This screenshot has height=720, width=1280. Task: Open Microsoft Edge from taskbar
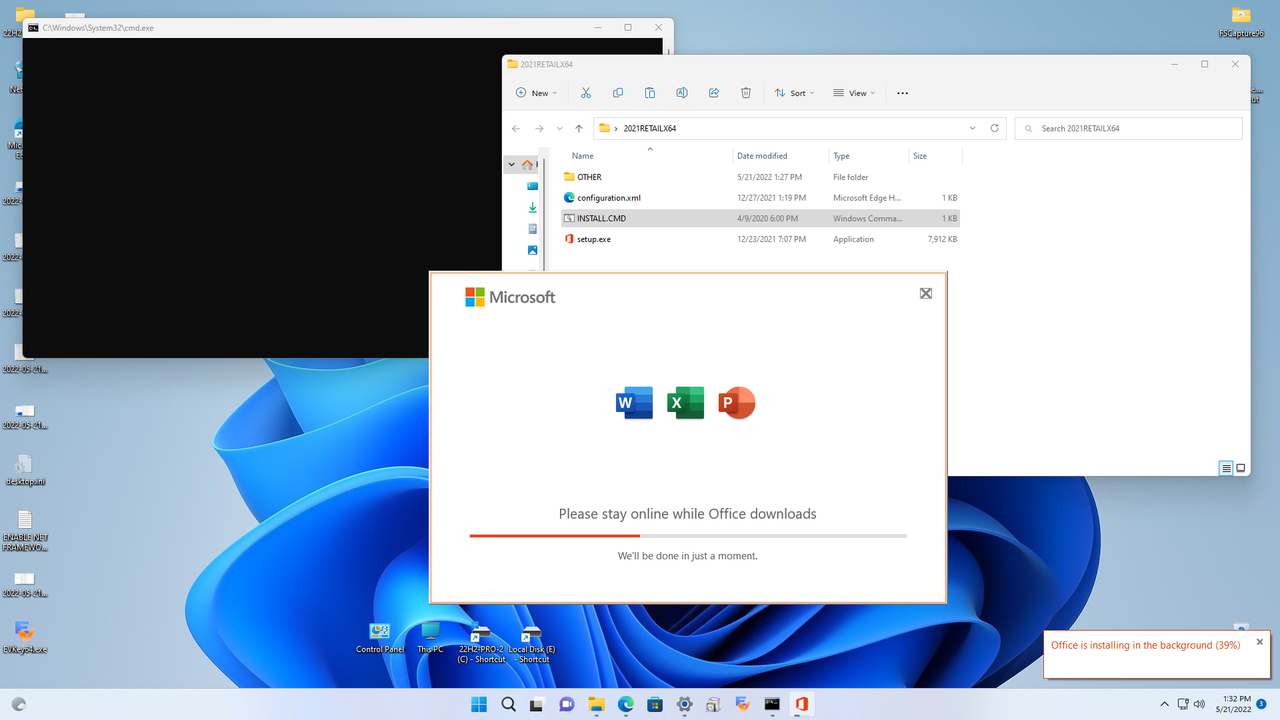tap(626, 704)
